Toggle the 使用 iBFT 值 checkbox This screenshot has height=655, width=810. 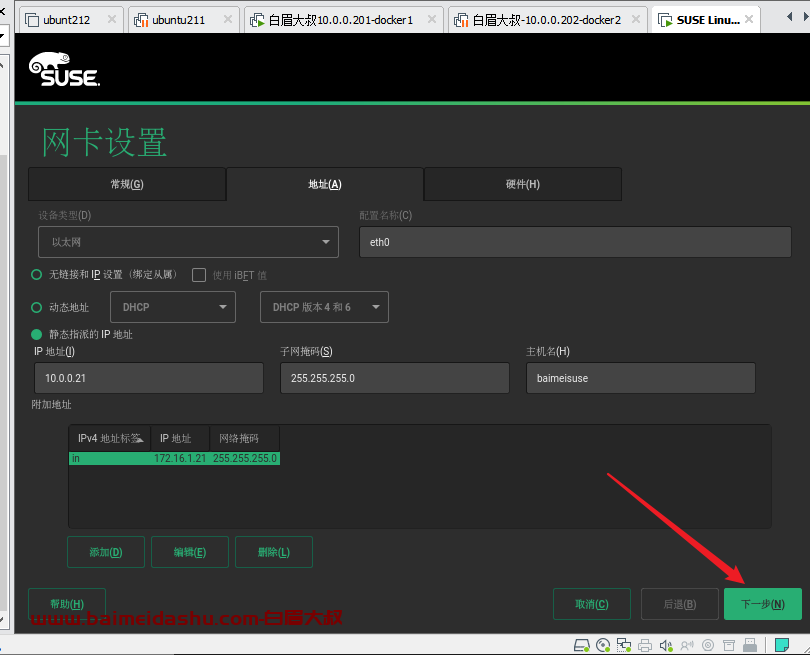coord(199,275)
